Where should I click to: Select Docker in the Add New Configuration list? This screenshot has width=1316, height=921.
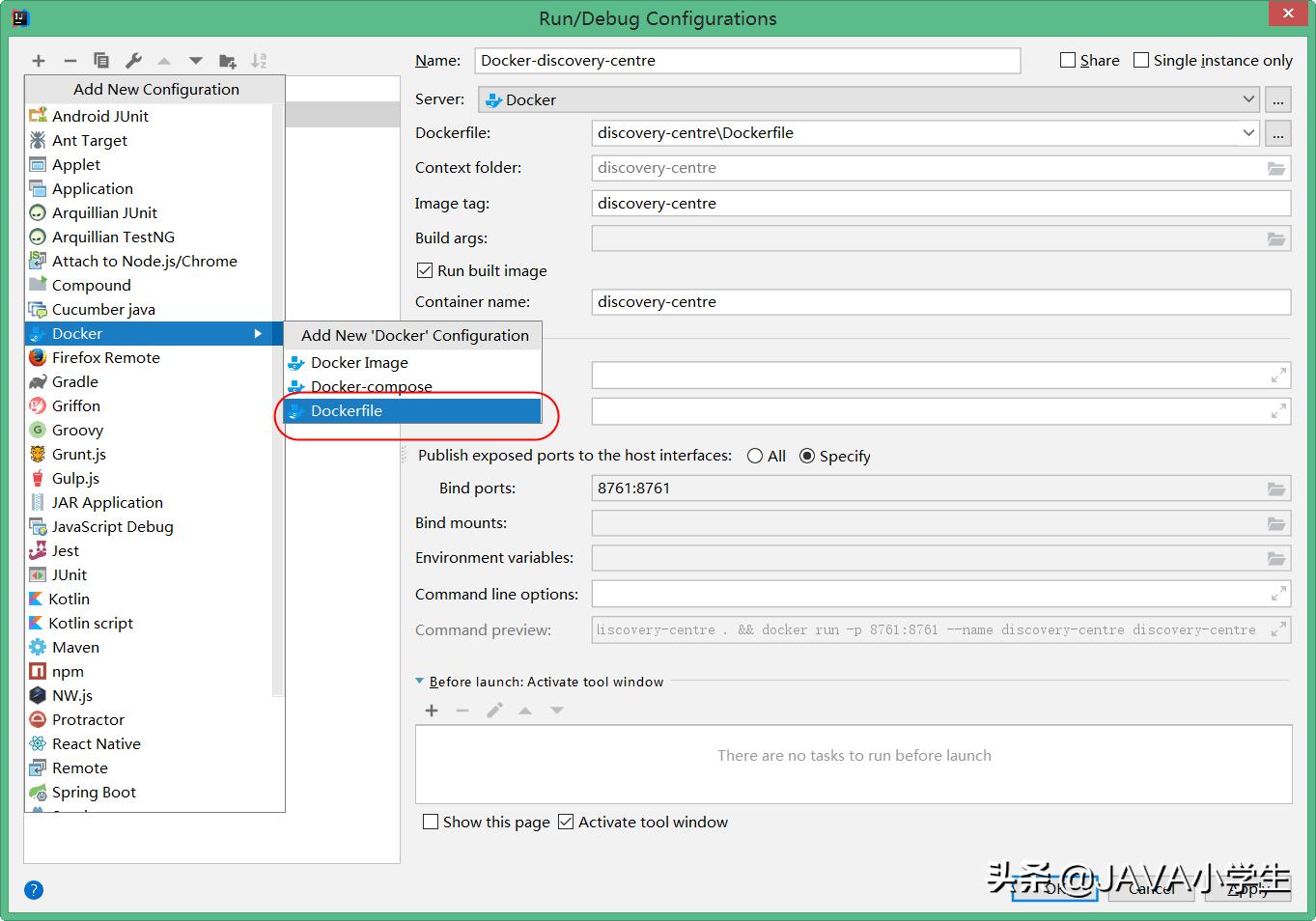154,334
